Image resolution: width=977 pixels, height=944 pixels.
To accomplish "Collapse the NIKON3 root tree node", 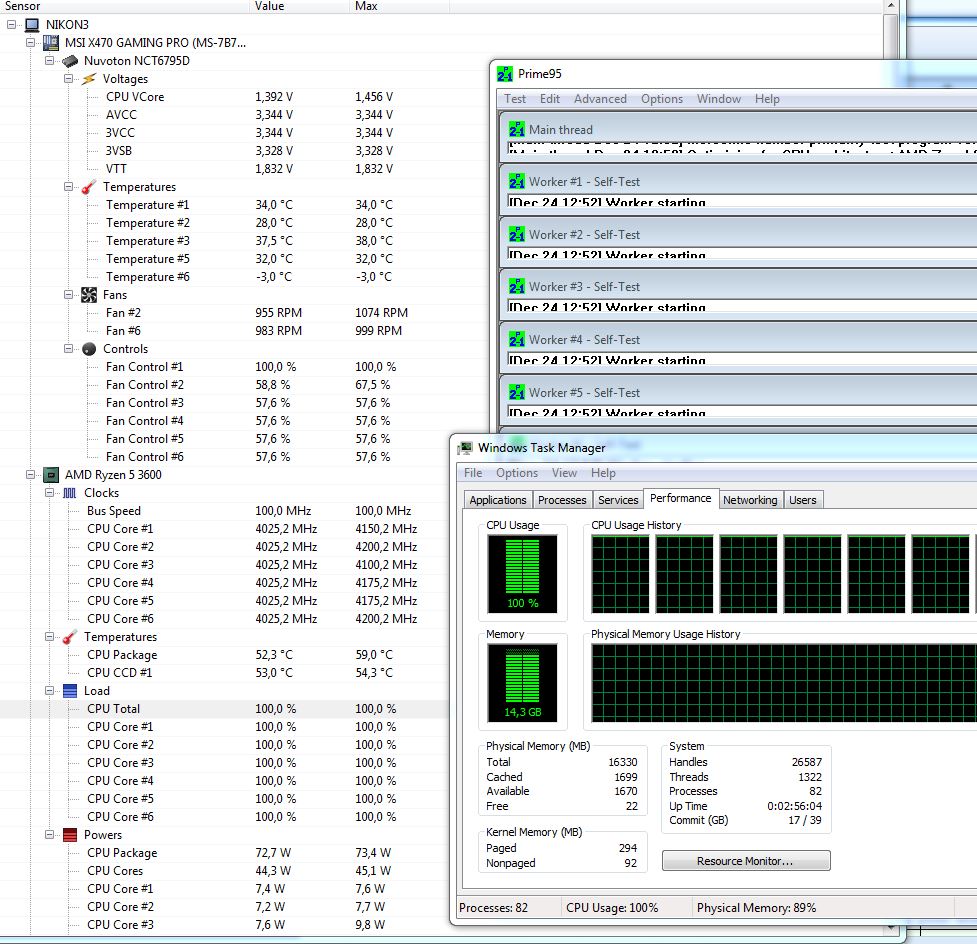I will click(x=12, y=25).
